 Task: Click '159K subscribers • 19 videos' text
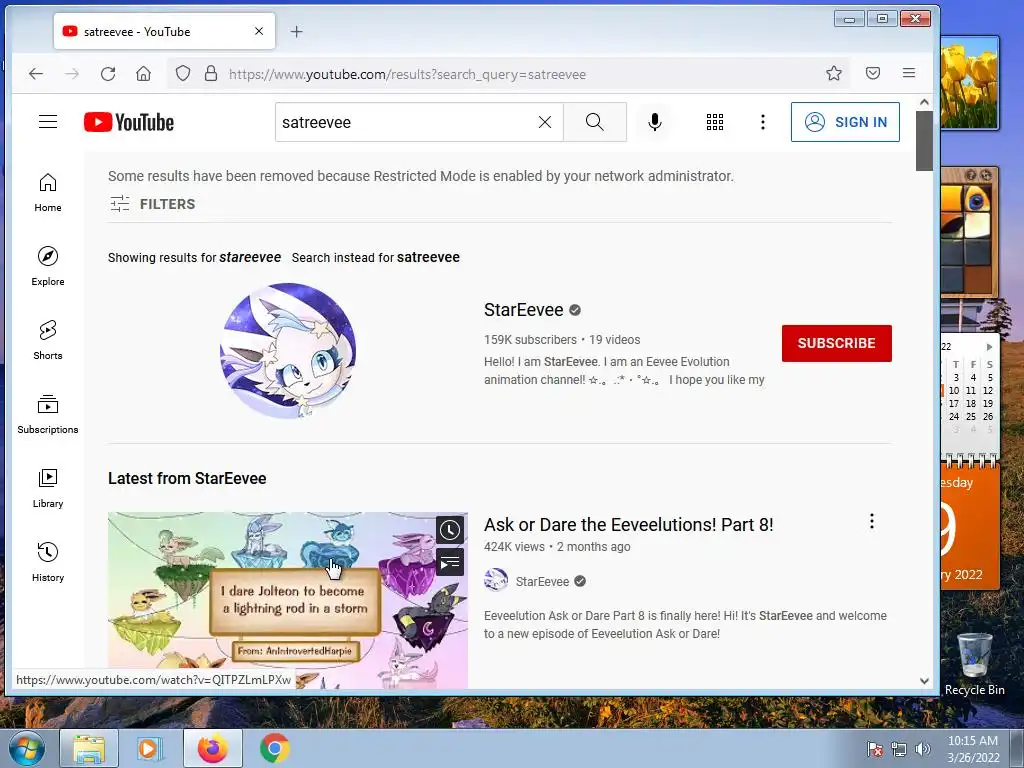(562, 340)
